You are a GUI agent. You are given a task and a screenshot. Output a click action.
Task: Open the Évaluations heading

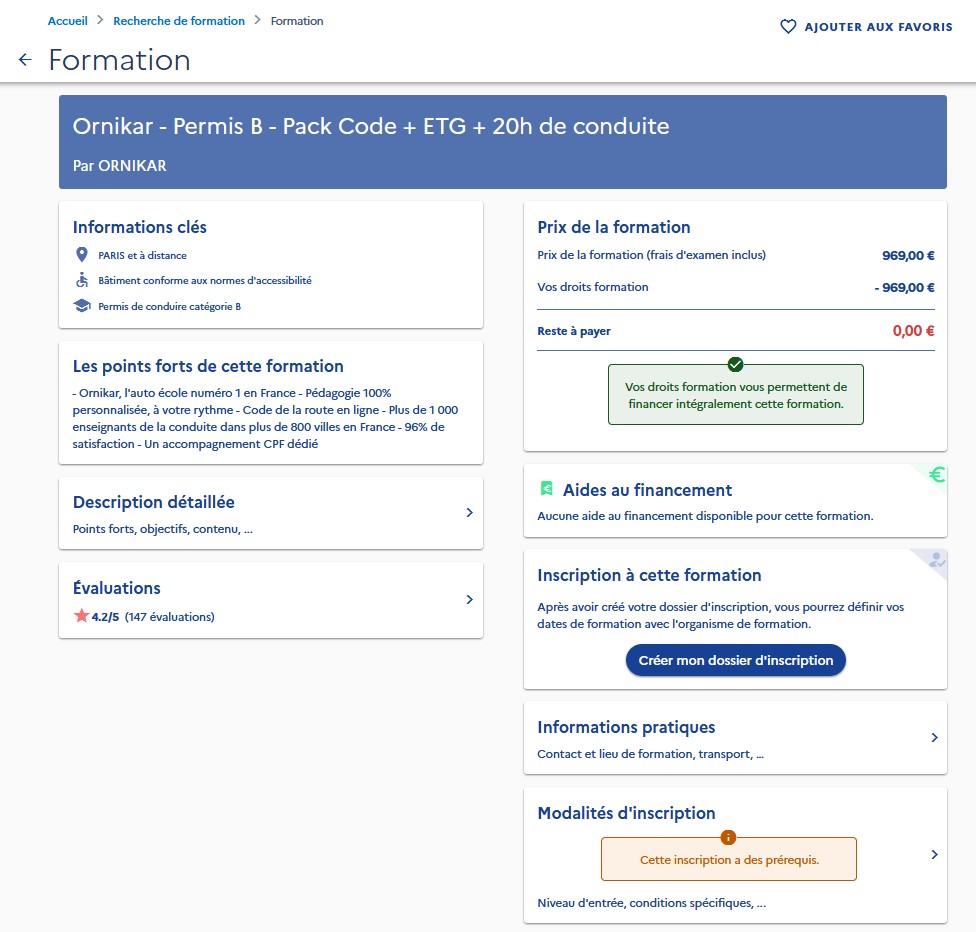(116, 588)
